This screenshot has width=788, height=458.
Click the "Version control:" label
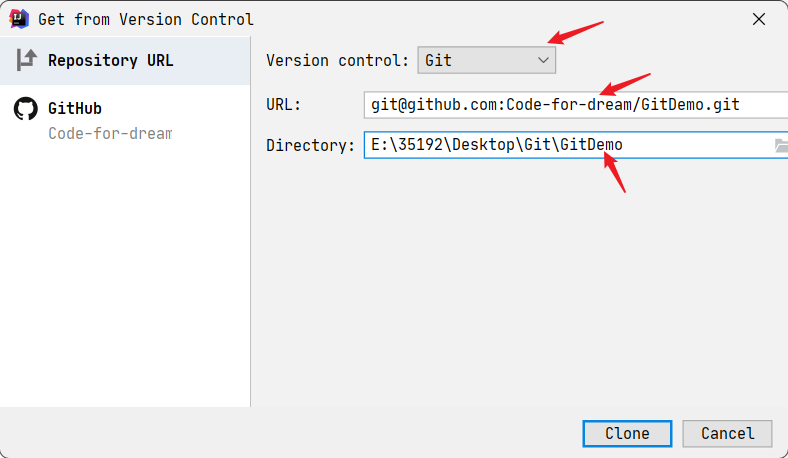coord(337,60)
